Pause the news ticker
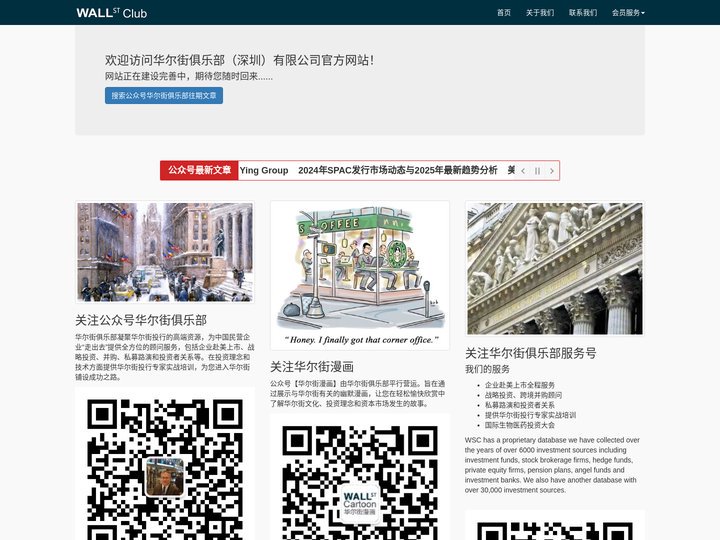Image resolution: width=720 pixels, height=540 pixels. coord(537,171)
